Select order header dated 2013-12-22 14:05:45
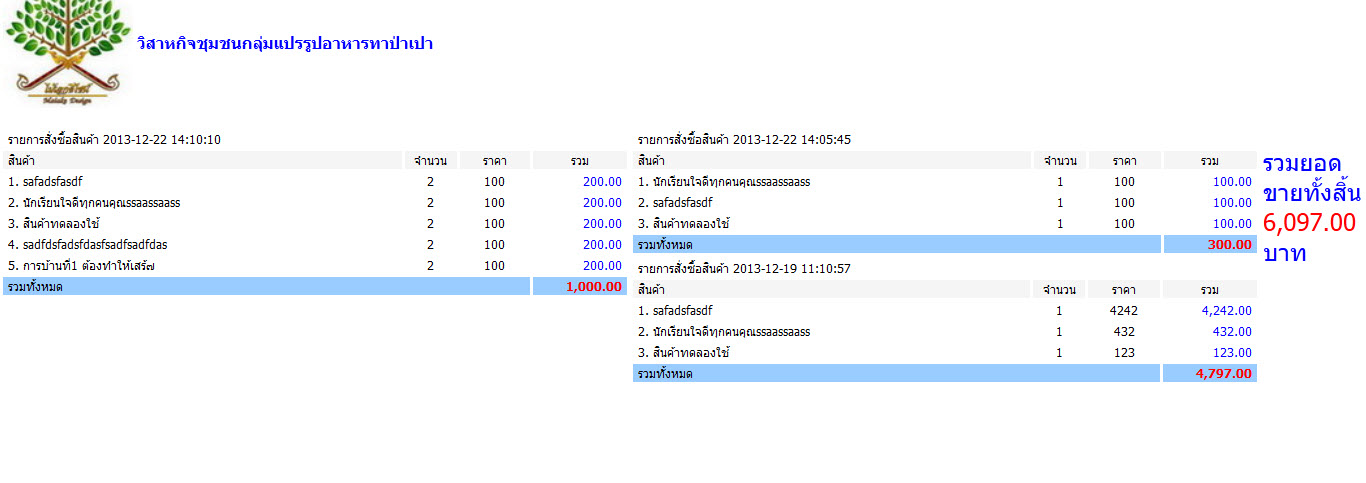Viewport: 1366px width, 483px height. tap(744, 140)
